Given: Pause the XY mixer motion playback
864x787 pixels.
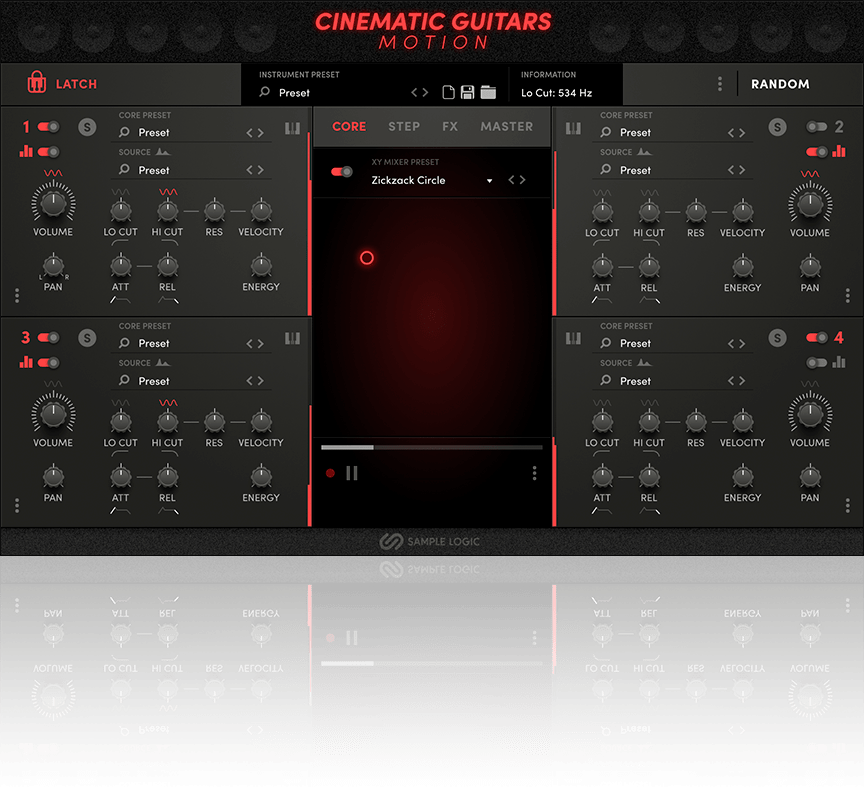Looking at the screenshot, I should point(352,473).
